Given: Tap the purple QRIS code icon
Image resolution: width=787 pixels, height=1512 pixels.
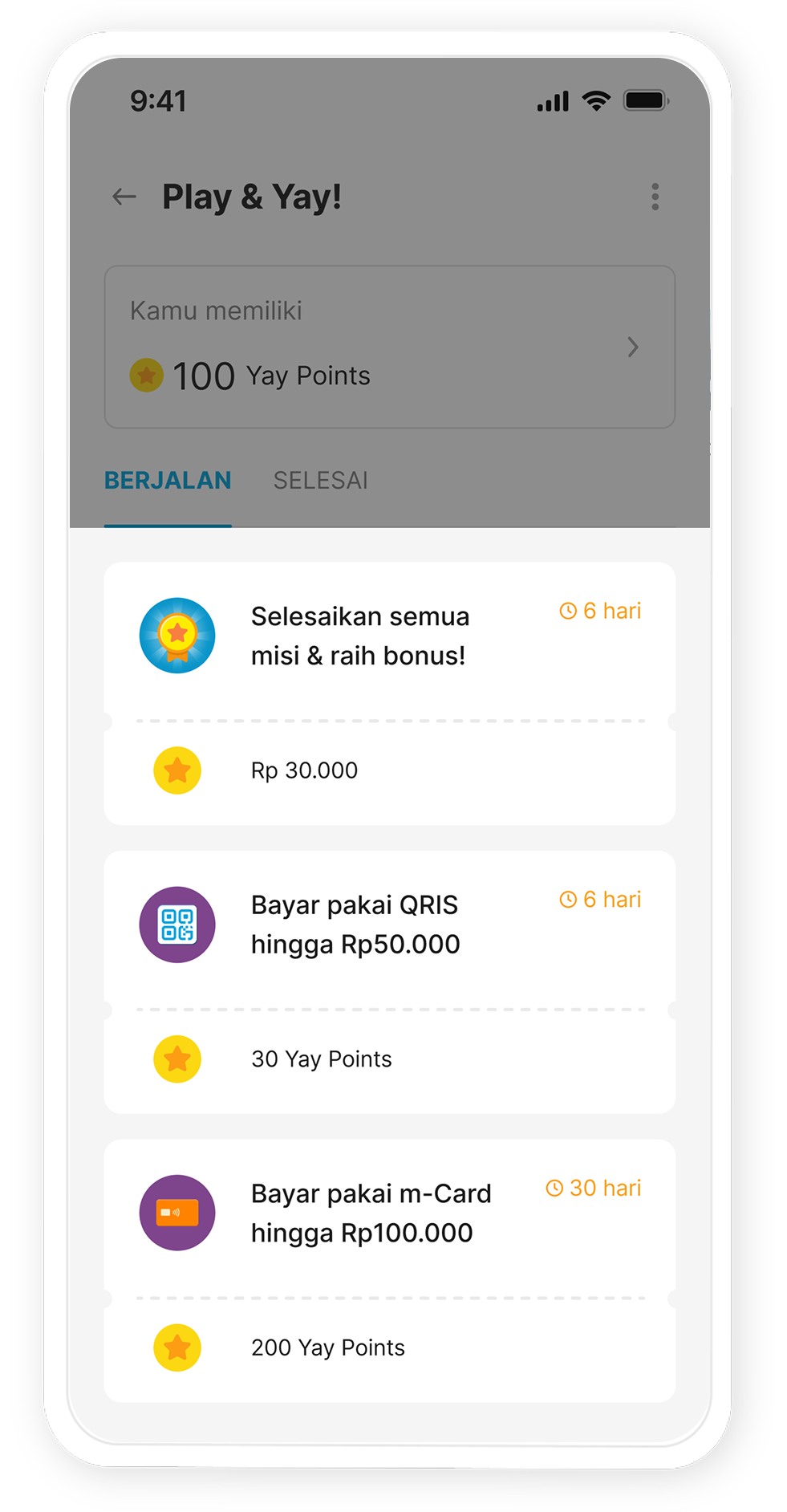Looking at the screenshot, I should pos(177,925).
